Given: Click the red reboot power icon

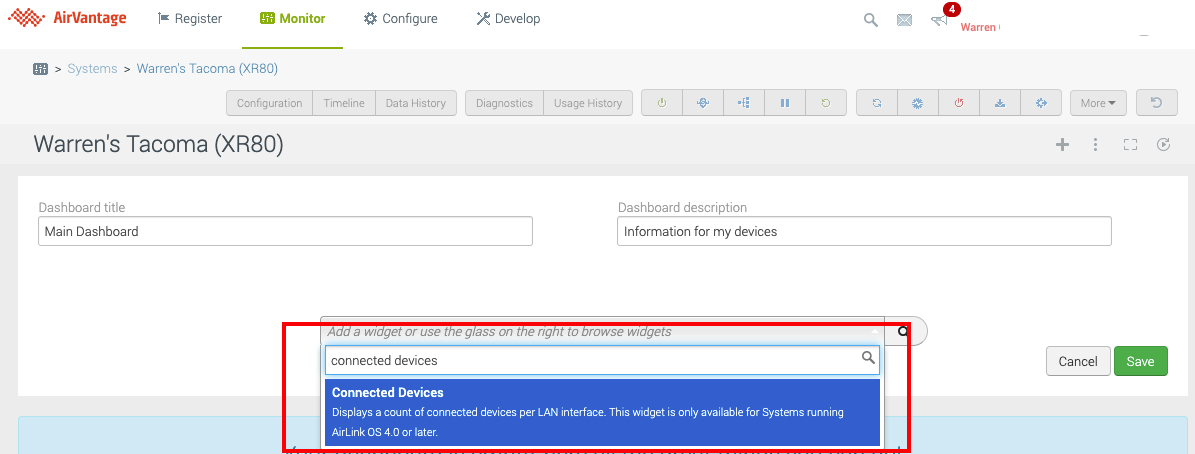Looking at the screenshot, I should point(958,103).
